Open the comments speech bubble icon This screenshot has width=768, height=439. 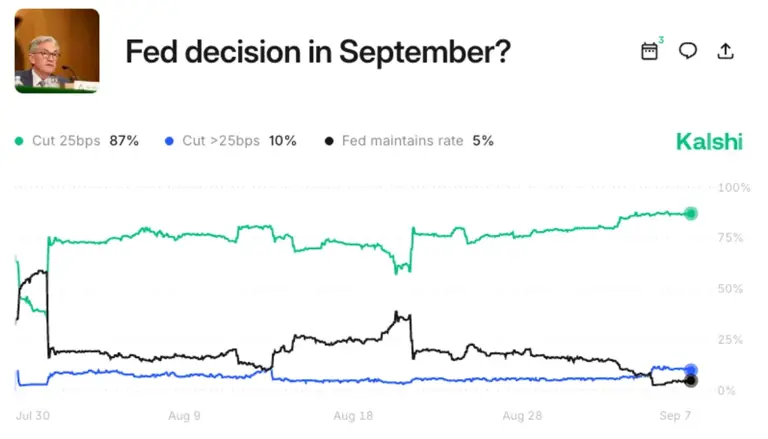point(688,50)
